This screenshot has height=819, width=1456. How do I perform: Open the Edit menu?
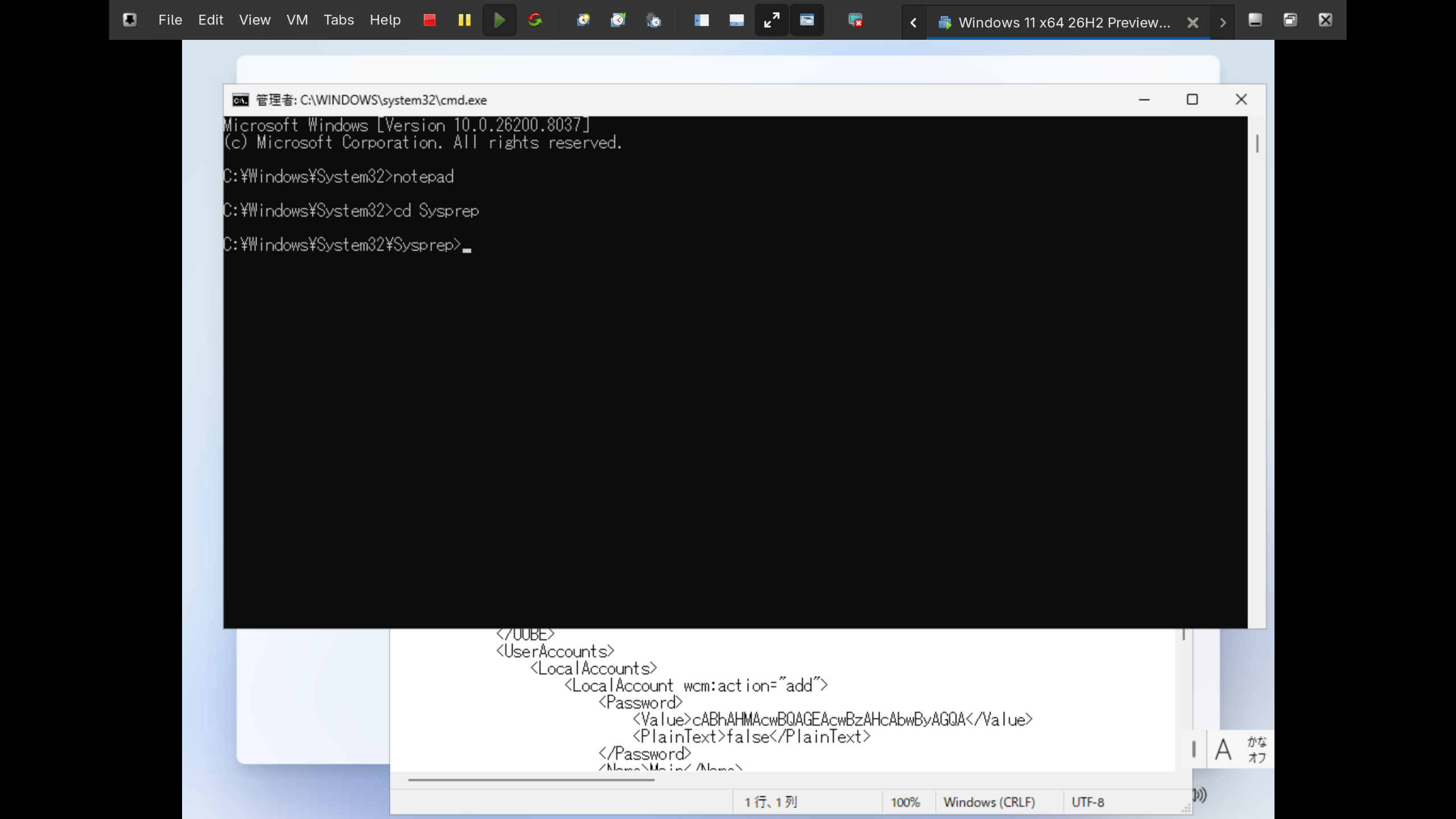[211, 20]
